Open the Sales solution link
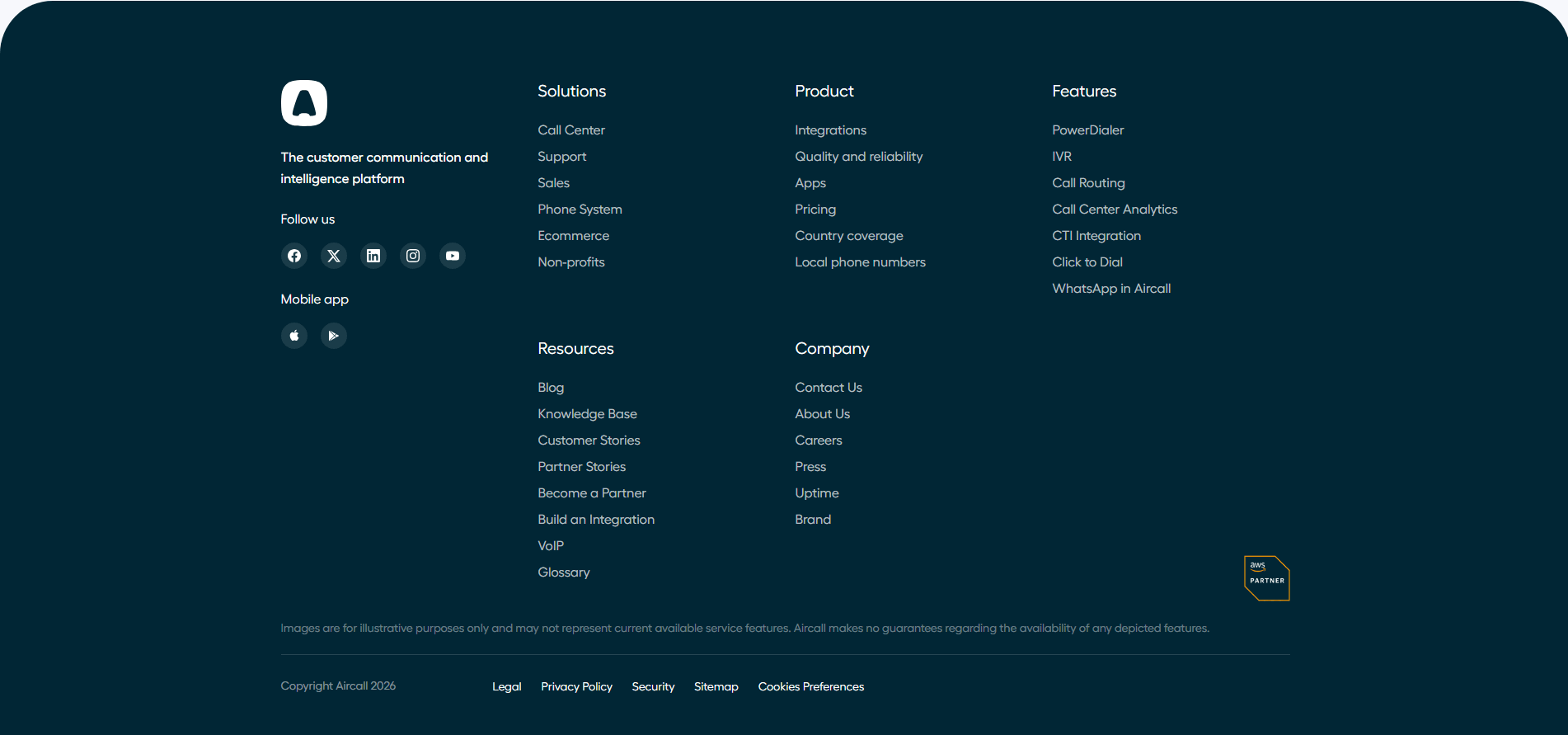 (554, 183)
